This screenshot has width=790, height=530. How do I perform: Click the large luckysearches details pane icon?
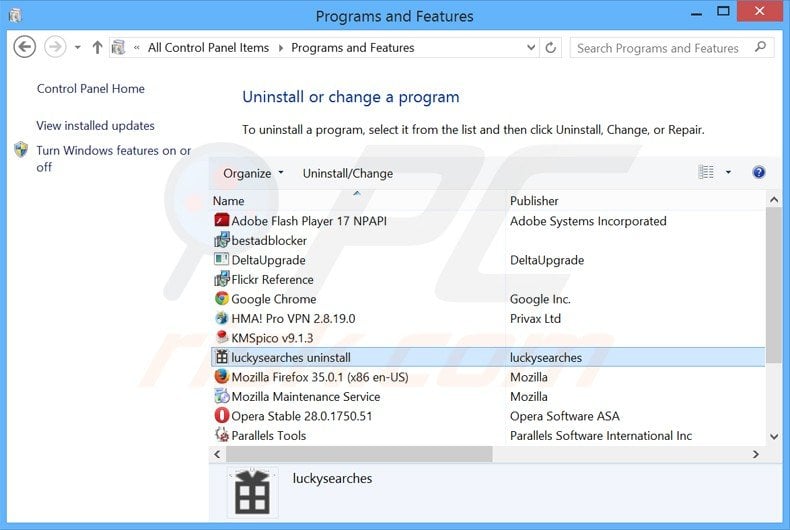pyautogui.click(x=252, y=492)
